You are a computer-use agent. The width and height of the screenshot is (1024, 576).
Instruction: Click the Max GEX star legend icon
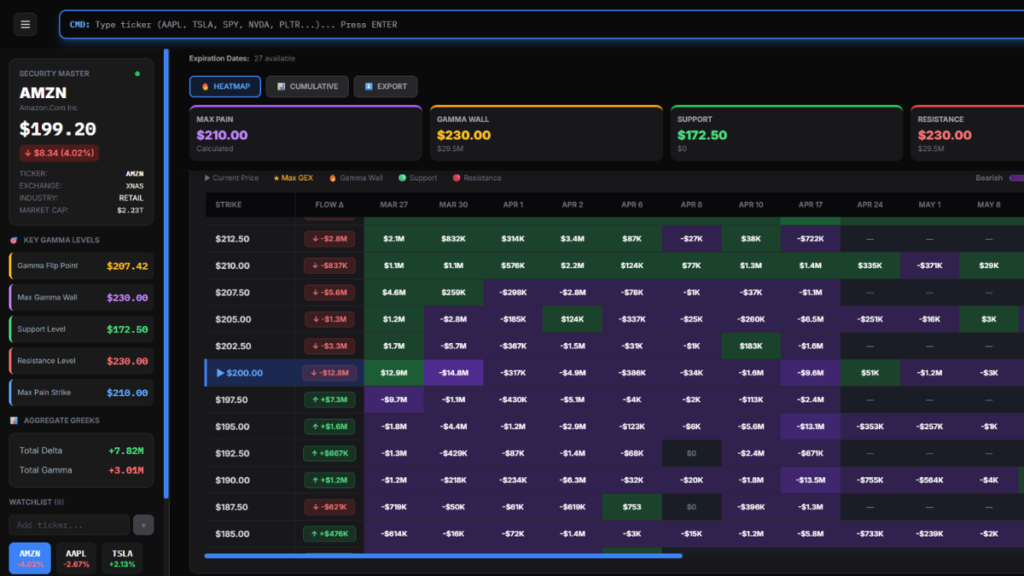tap(276, 178)
